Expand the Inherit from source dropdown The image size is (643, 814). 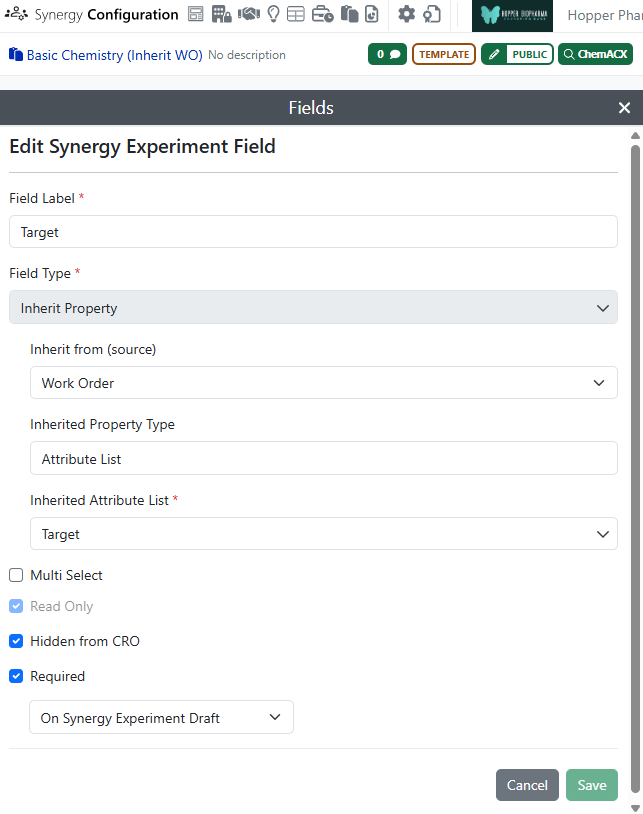[323, 383]
